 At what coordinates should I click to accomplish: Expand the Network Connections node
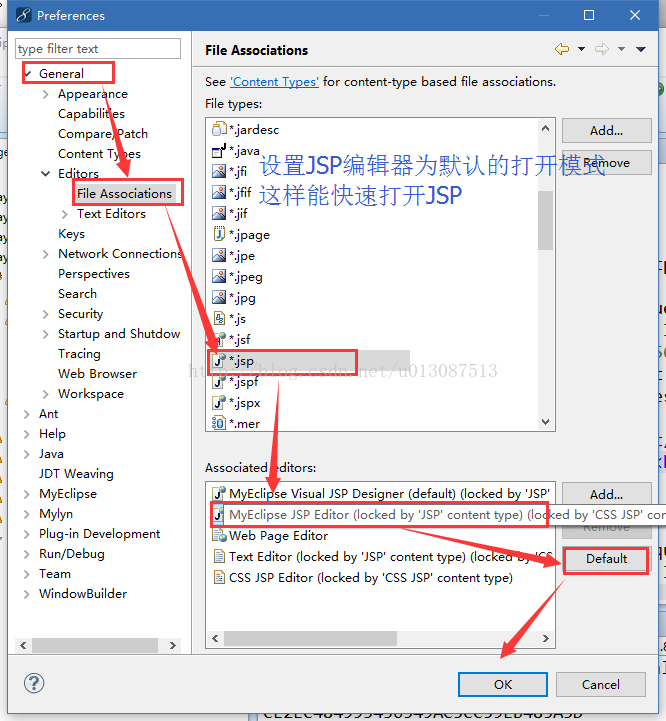46,254
